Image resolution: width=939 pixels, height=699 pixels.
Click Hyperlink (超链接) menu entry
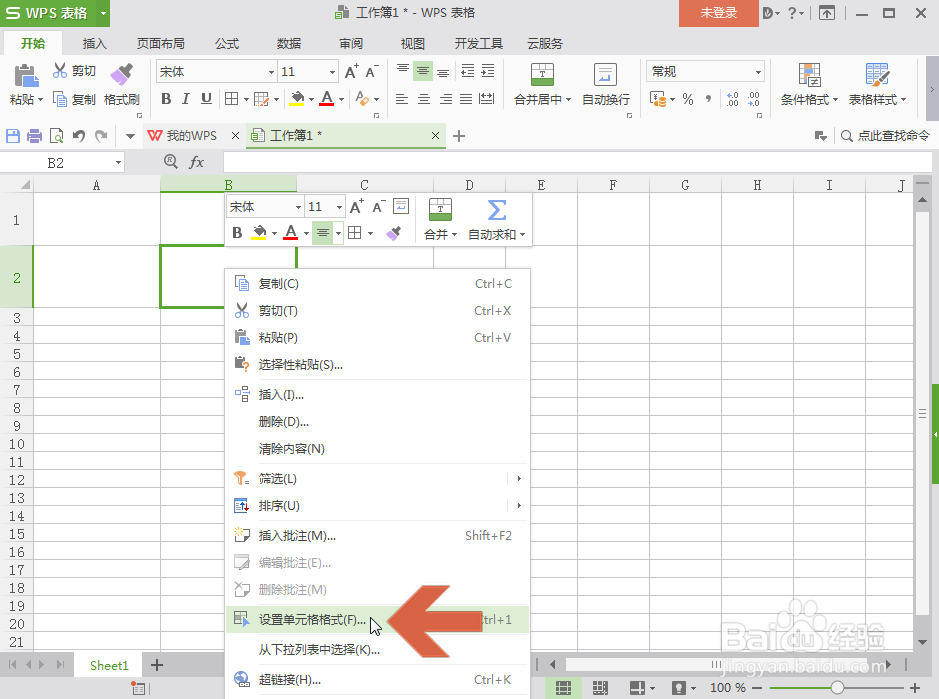coord(377,680)
